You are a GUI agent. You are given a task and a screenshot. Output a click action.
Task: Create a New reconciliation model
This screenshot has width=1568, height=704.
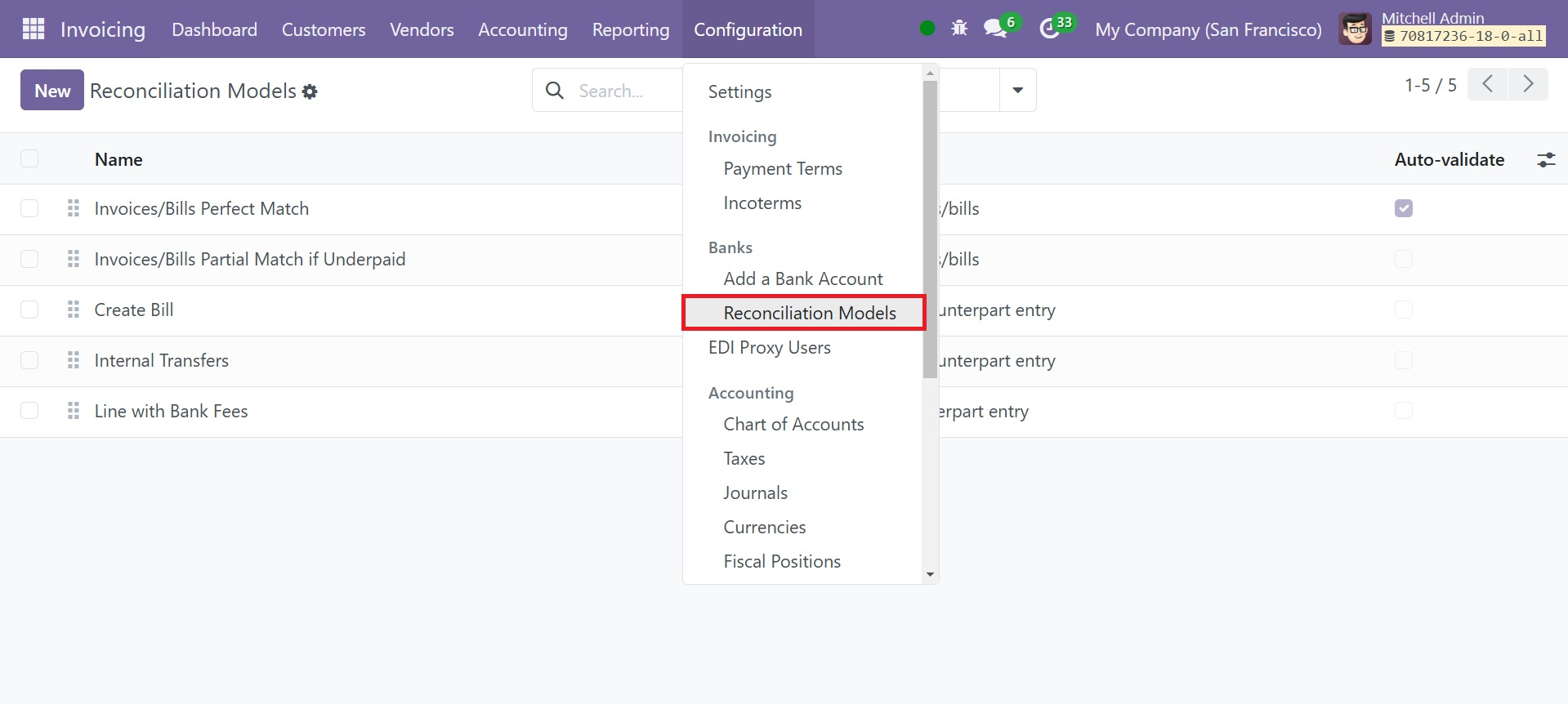click(x=52, y=91)
